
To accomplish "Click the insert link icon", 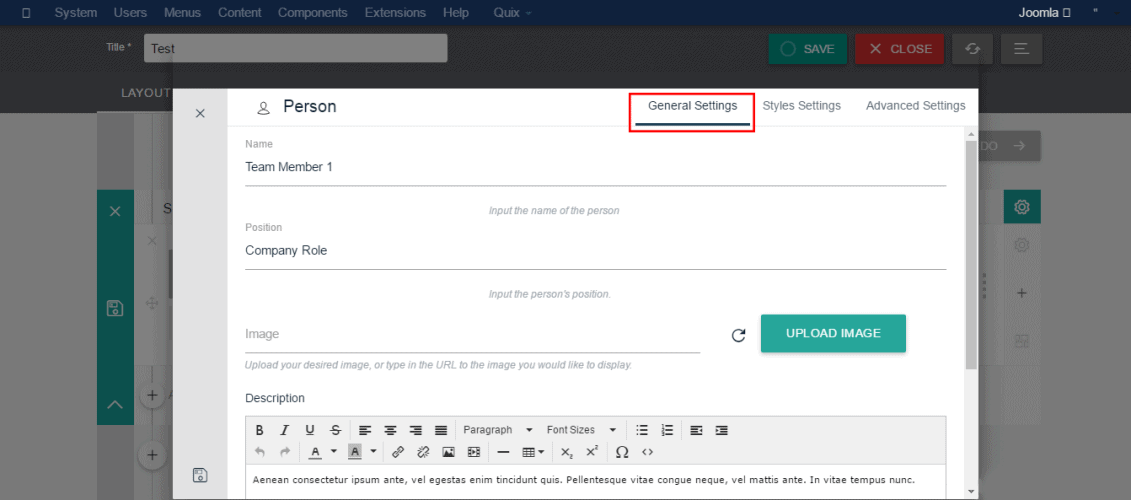I will [398, 452].
